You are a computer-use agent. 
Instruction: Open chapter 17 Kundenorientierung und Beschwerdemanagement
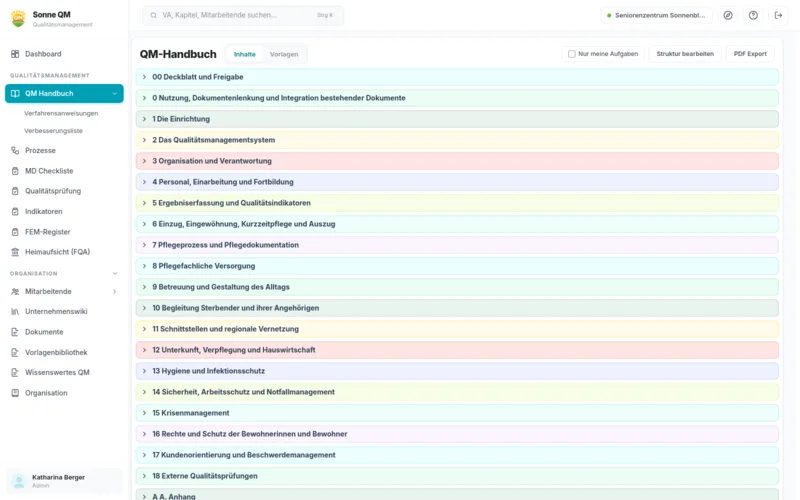click(457, 455)
